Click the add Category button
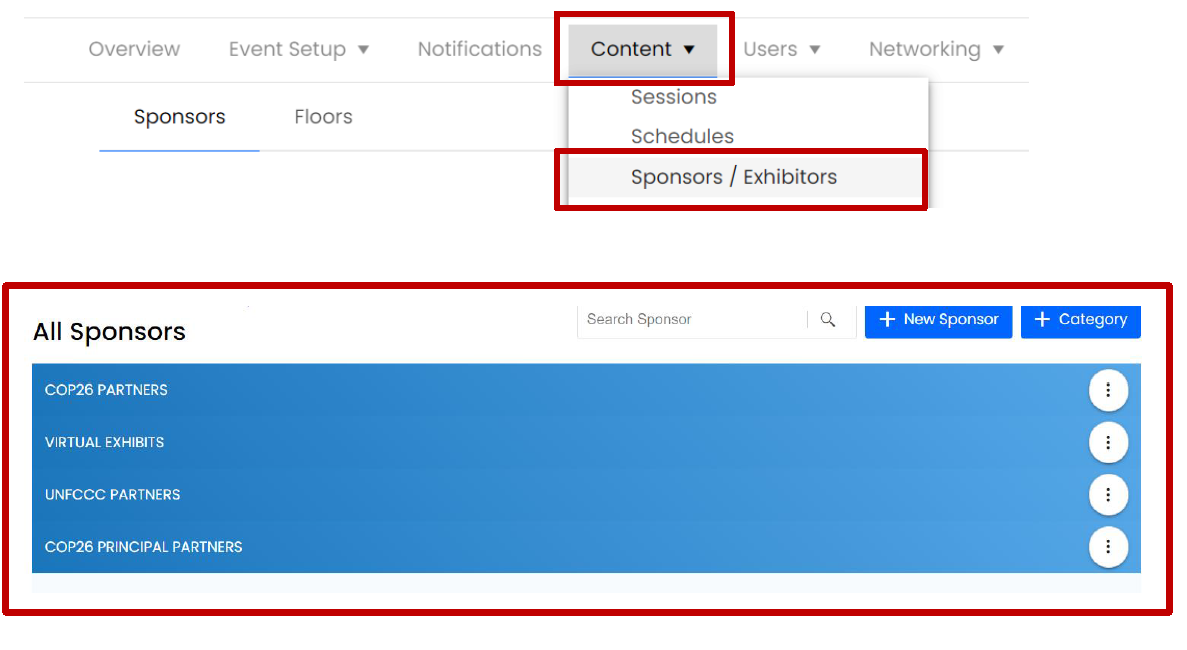 1080,320
